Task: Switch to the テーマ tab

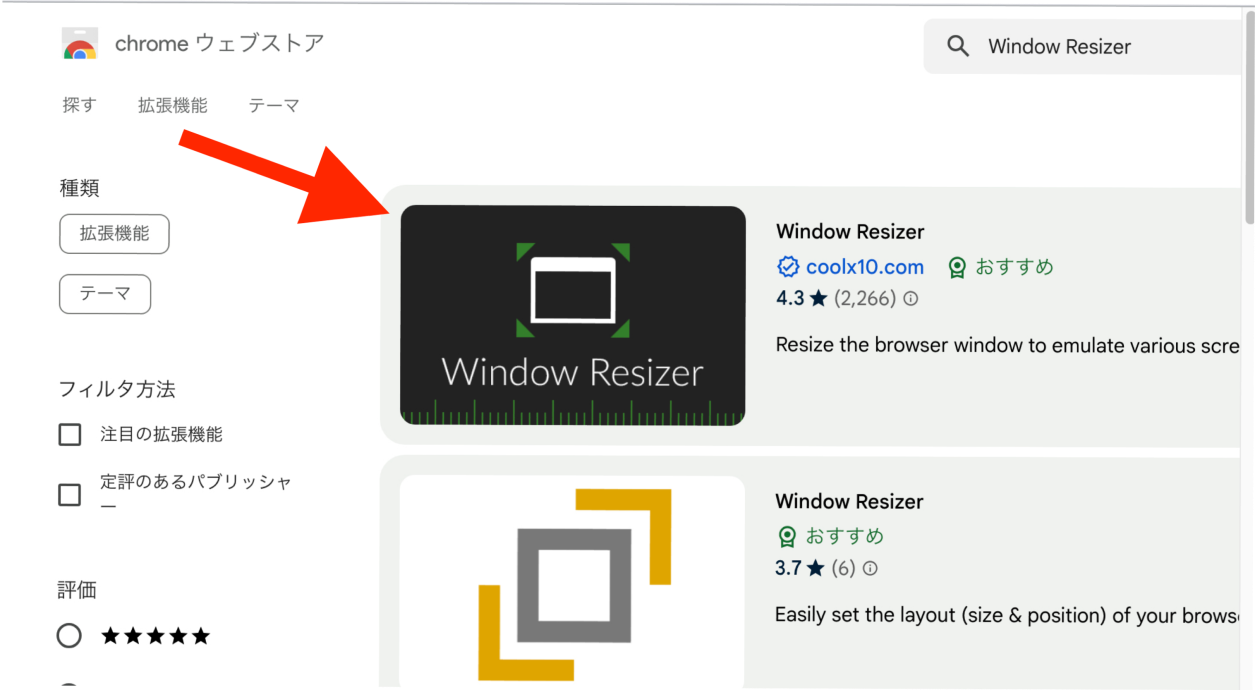Action: click(274, 105)
